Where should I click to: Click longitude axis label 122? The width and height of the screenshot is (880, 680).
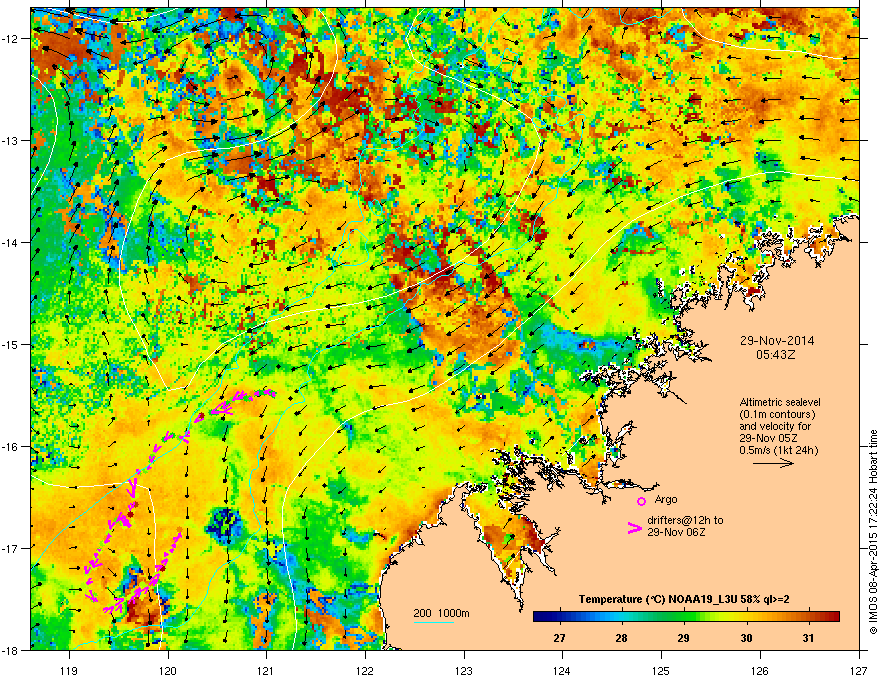365,670
